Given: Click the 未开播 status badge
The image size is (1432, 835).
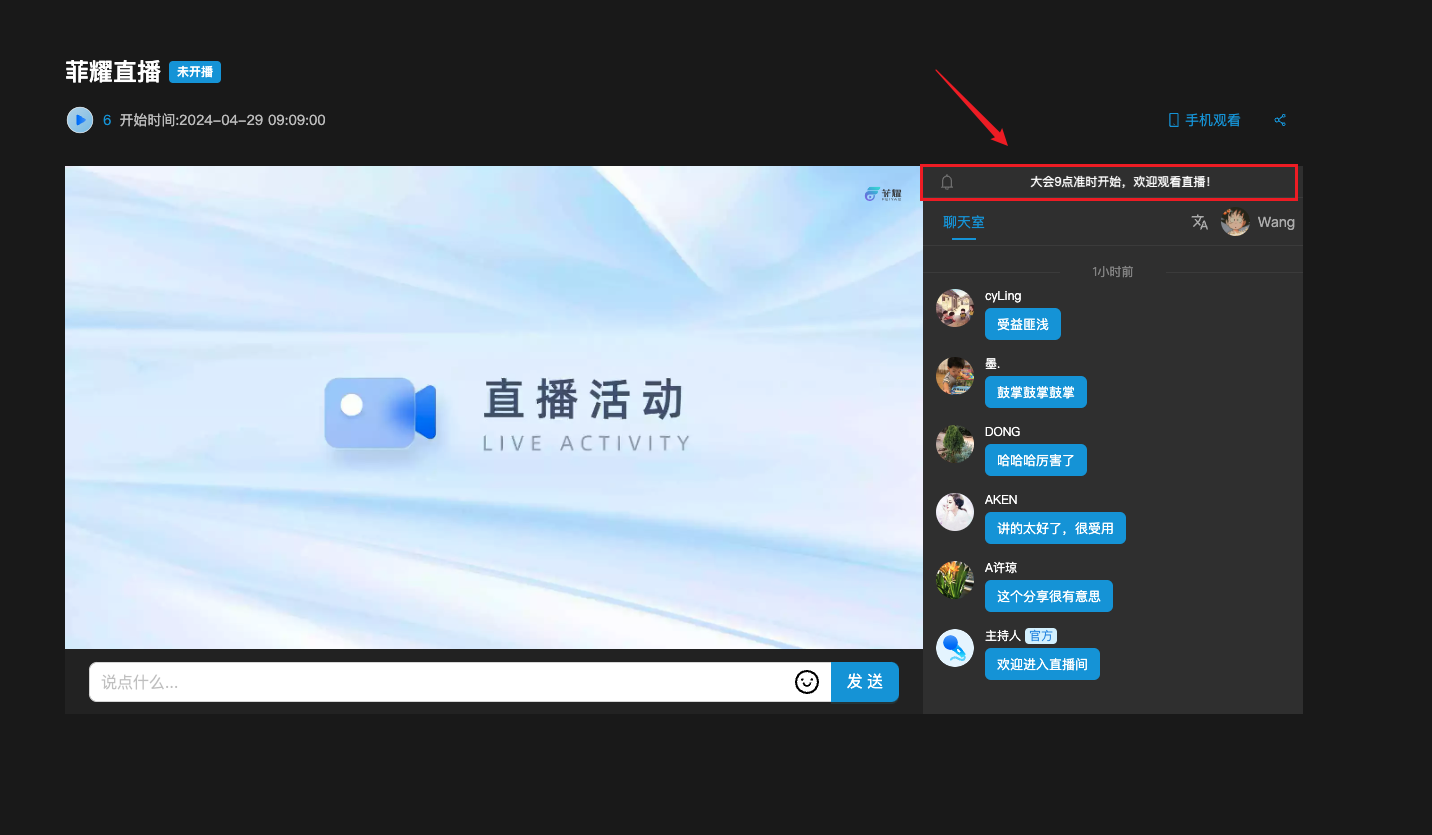Looking at the screenshot, I should tap(195, 72).
